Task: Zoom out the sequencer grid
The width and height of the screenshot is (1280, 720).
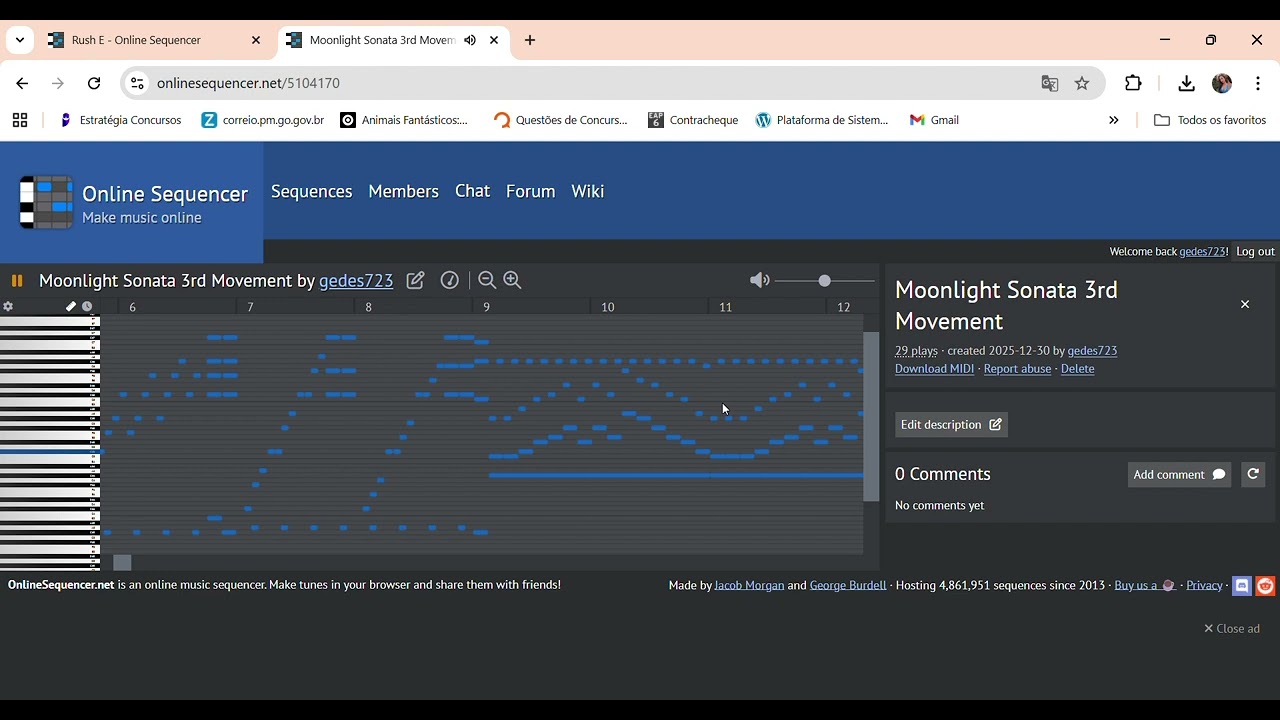Action: (487, 281)
